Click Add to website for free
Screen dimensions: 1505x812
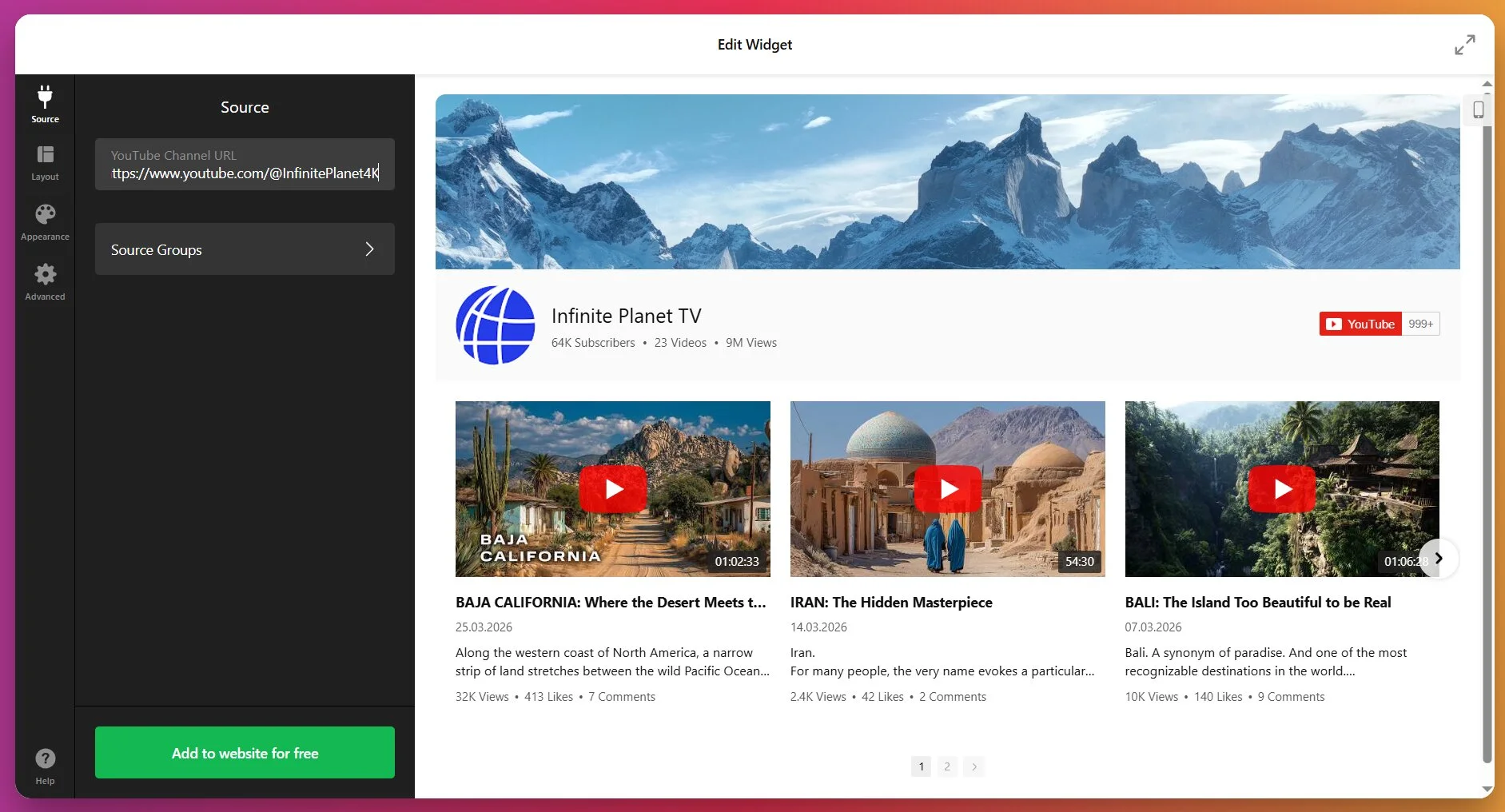point(245,753)
